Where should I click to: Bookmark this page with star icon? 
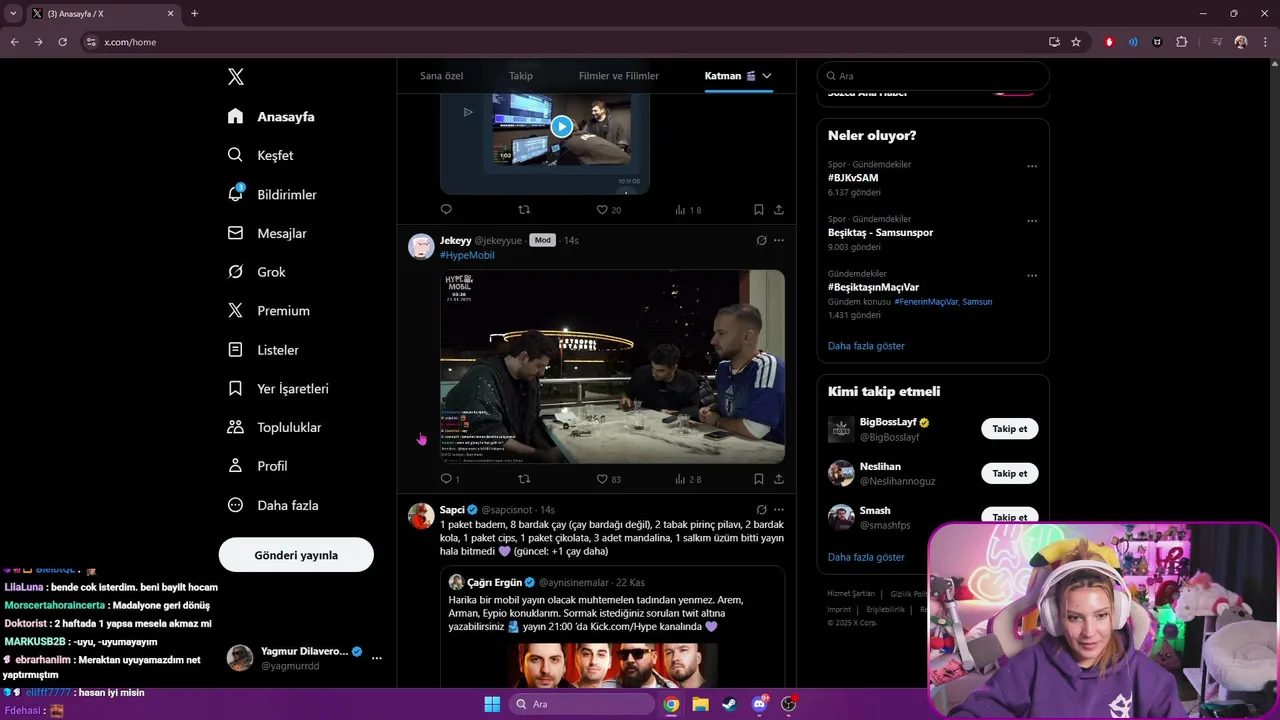coord(1076,42)
